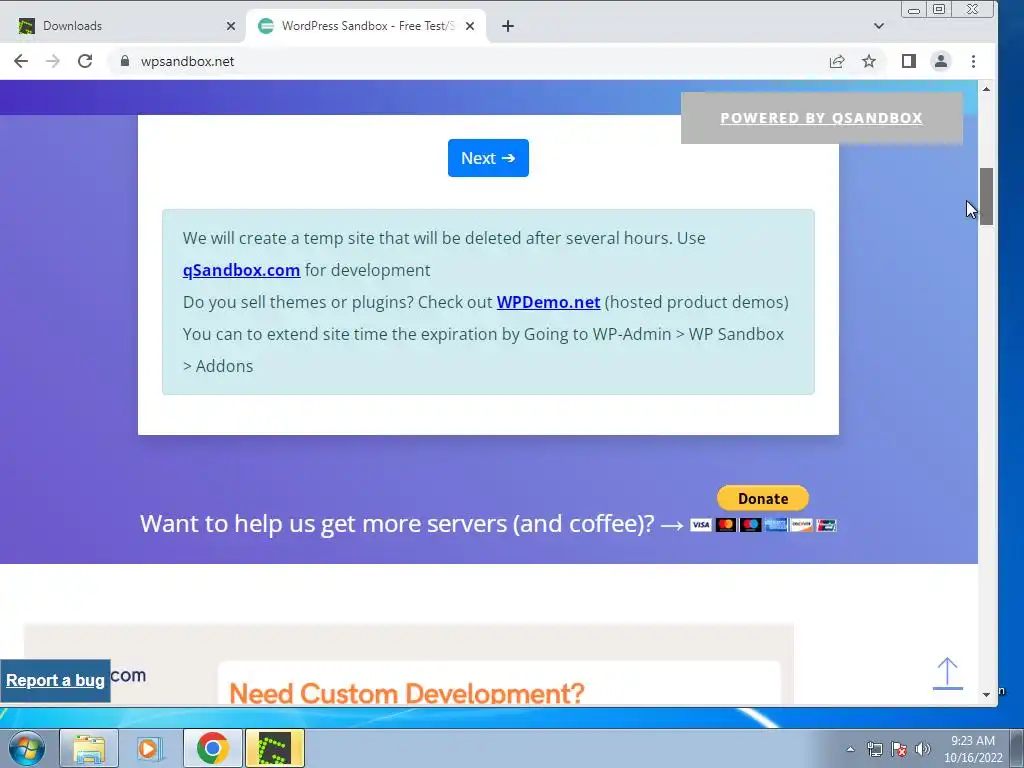Open Windows Explorer from taskbar

pyautogui.click(x=89, y=748)
